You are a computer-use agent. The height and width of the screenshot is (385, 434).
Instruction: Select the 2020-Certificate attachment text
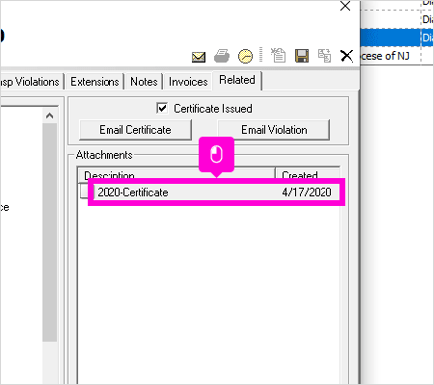point(133,192)
